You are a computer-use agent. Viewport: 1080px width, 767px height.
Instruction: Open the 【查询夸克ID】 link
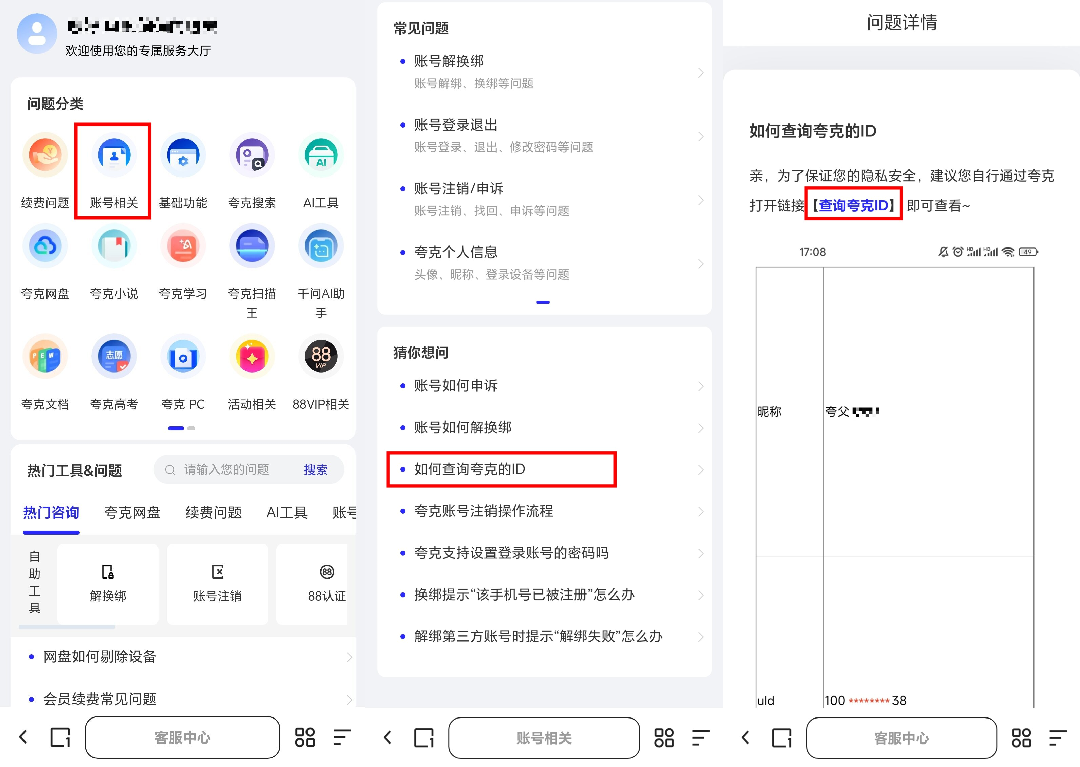click(854, 205)
